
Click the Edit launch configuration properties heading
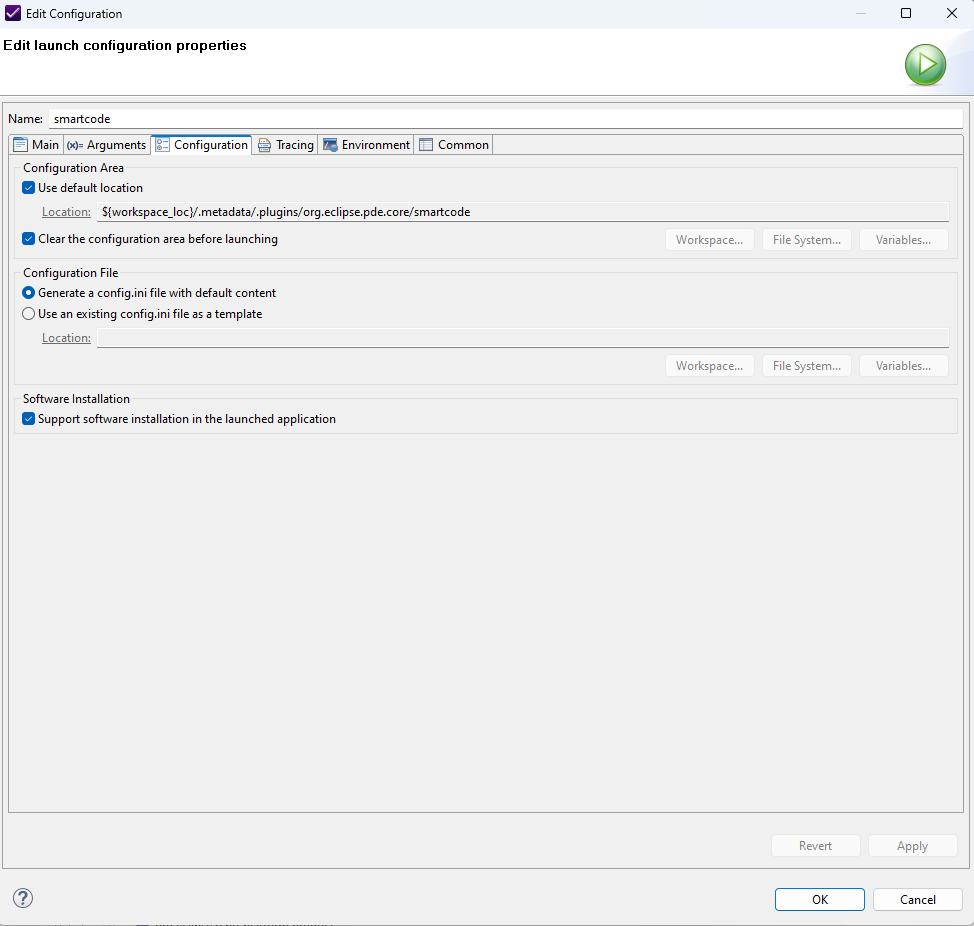[125, 45]
